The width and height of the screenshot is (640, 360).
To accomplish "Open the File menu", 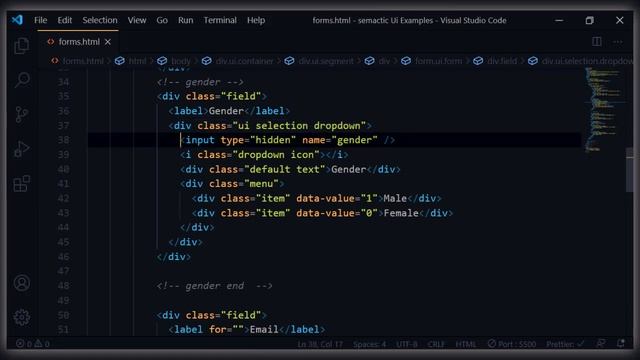I will [x=40, y=20].
